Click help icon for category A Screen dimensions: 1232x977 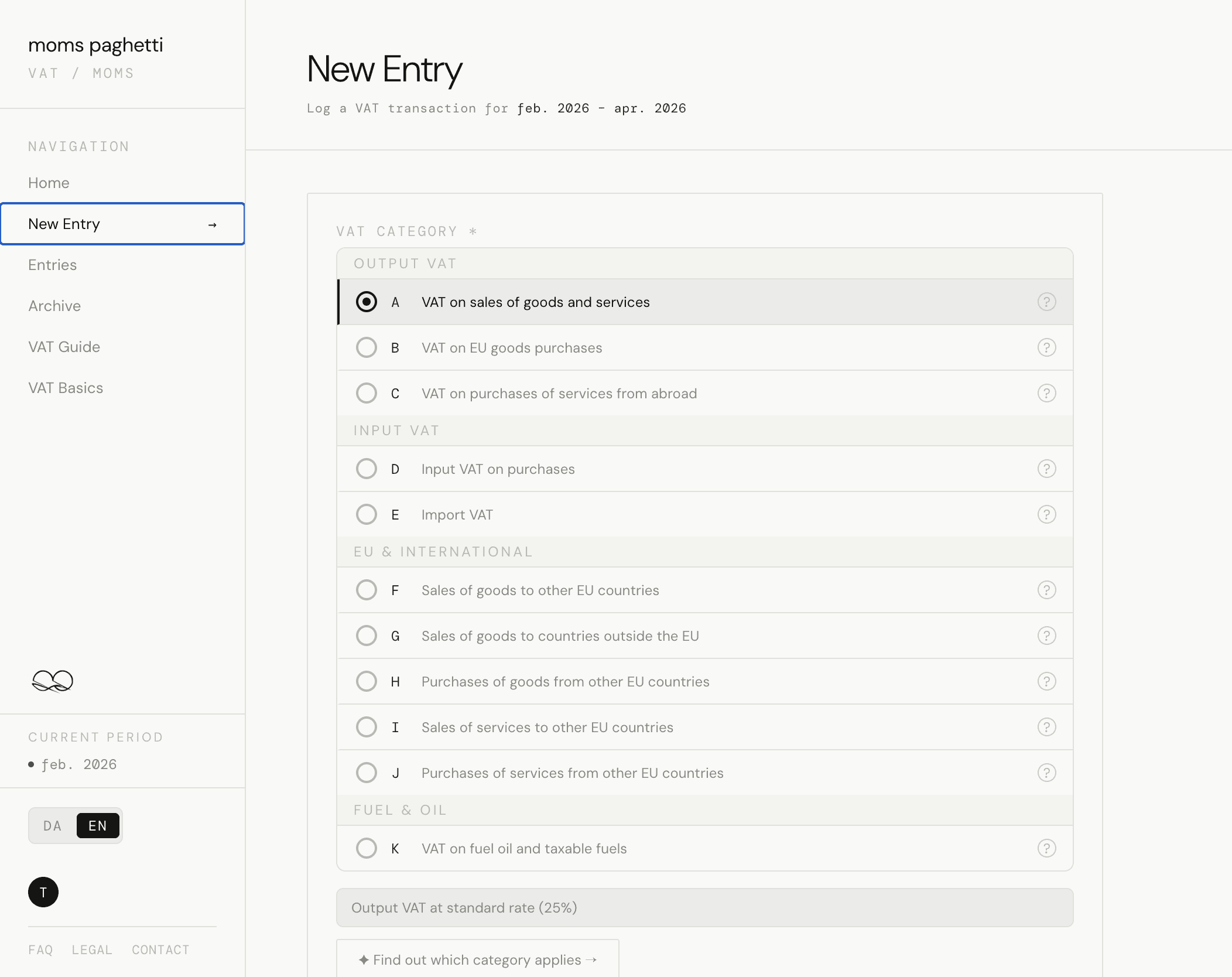(x=1046, y=302)
